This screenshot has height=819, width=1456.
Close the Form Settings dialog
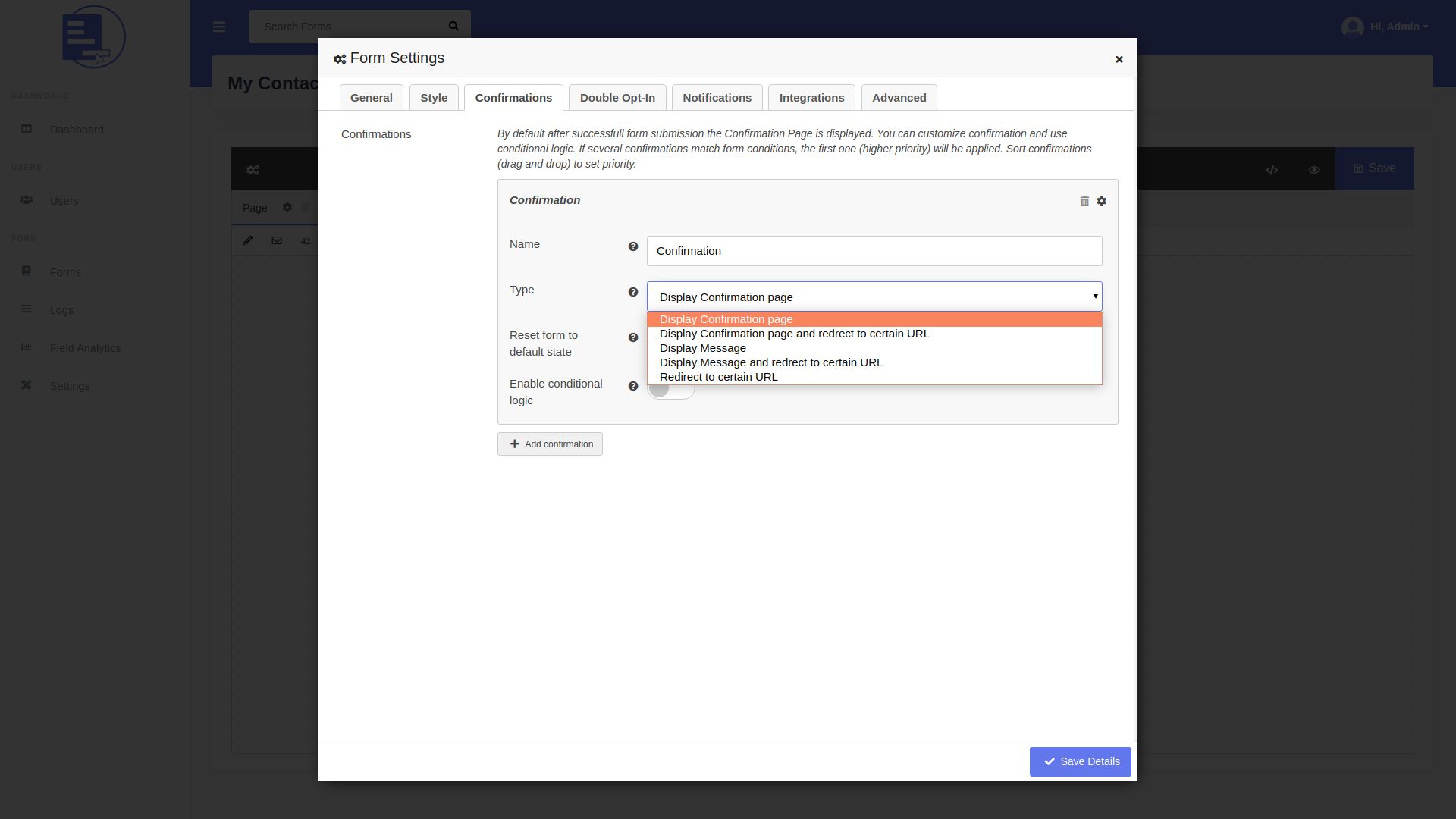point(1119,59)
